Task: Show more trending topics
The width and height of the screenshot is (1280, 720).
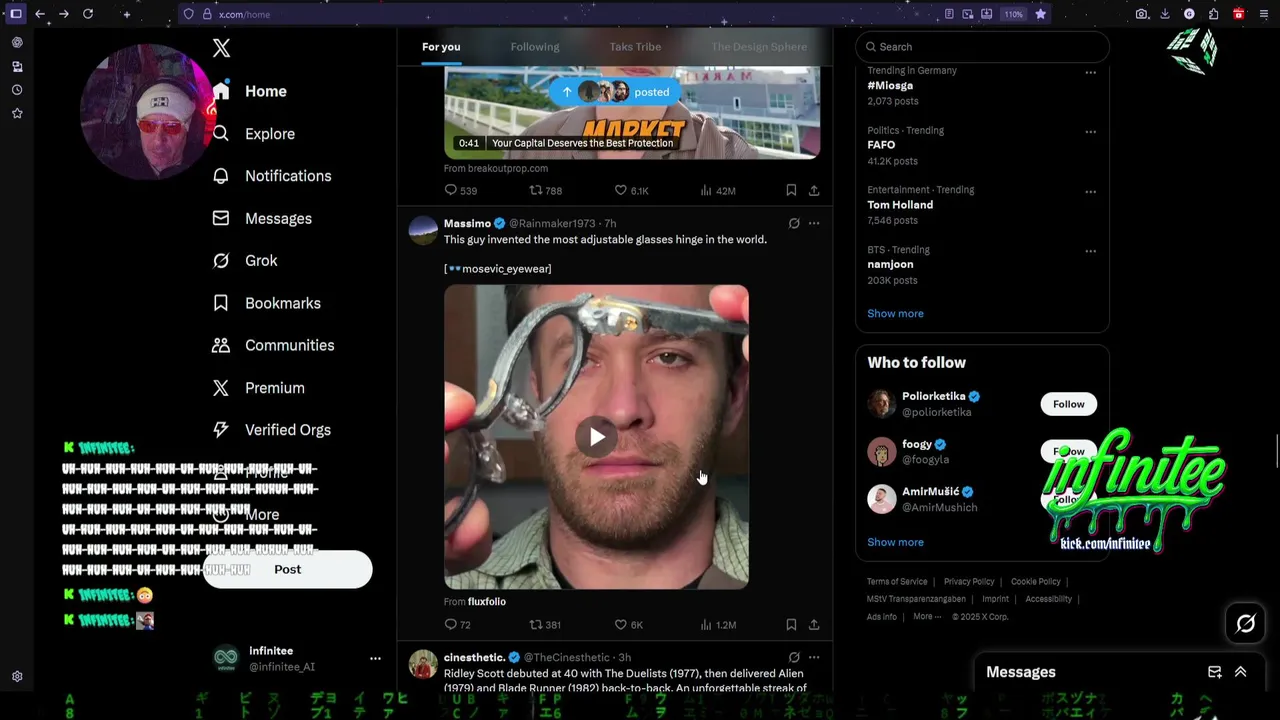Action: (895, 313)
